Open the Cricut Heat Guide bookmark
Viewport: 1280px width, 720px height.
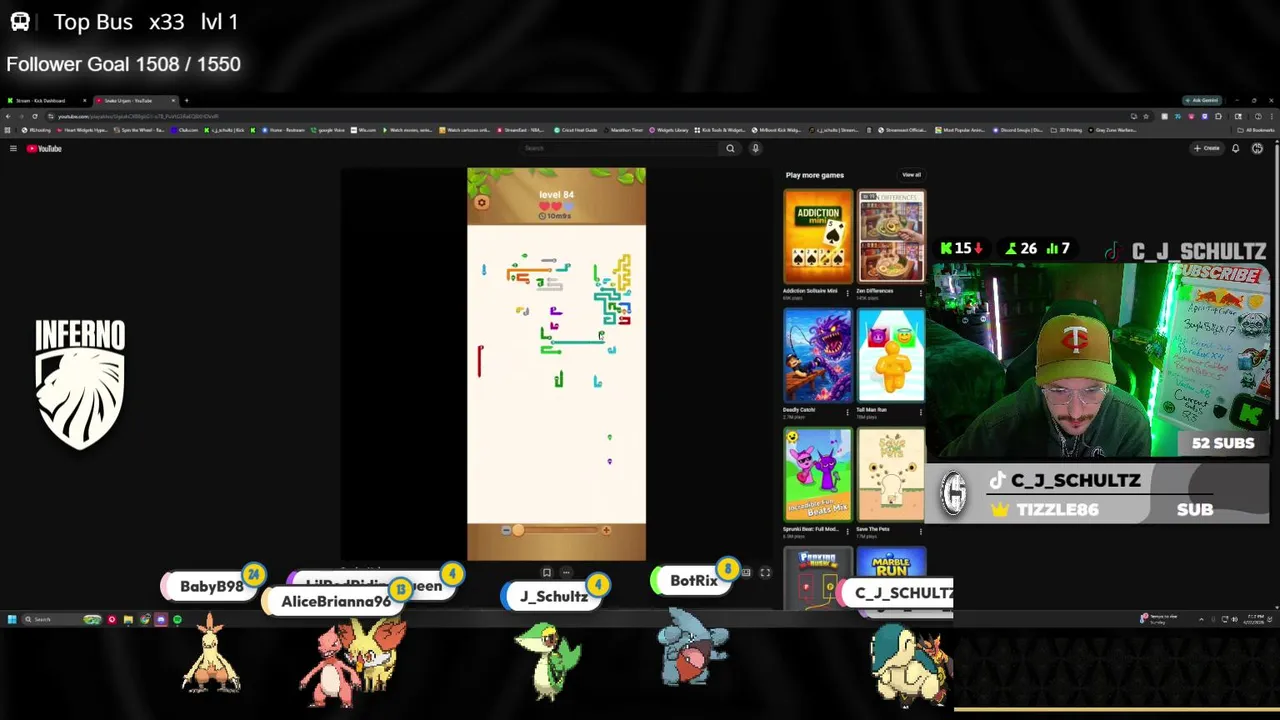click(x=577, y=130)
